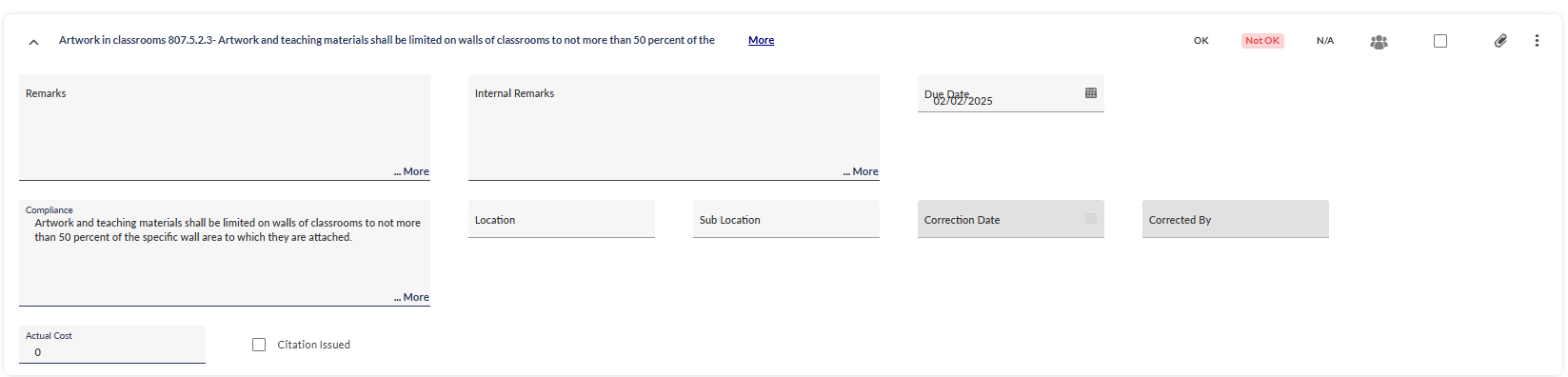Open the Due Date calendar icon

point(1091,93)
